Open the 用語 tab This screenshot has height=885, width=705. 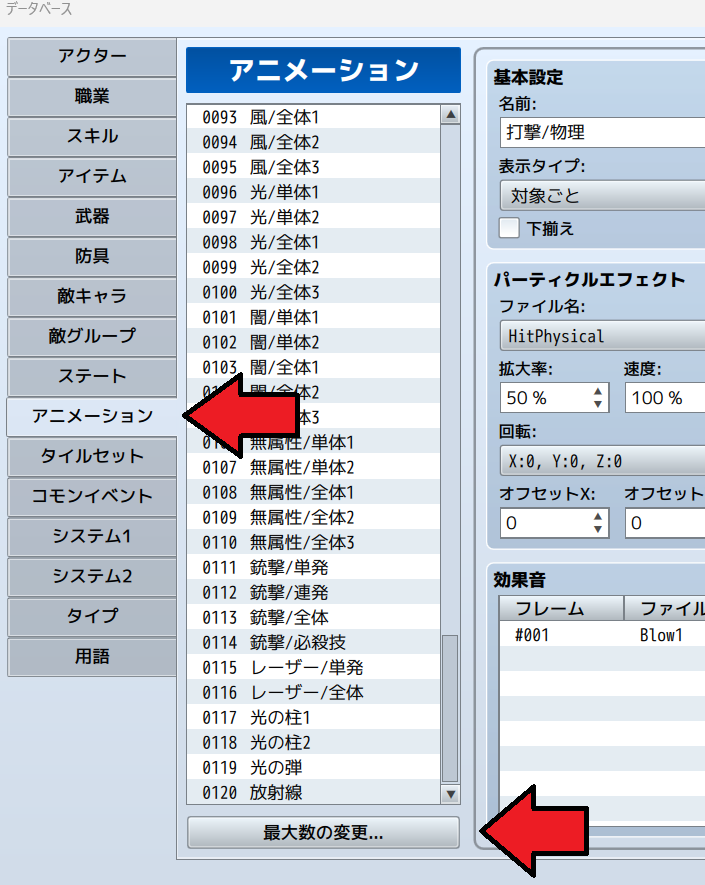[x=92, y=657]
